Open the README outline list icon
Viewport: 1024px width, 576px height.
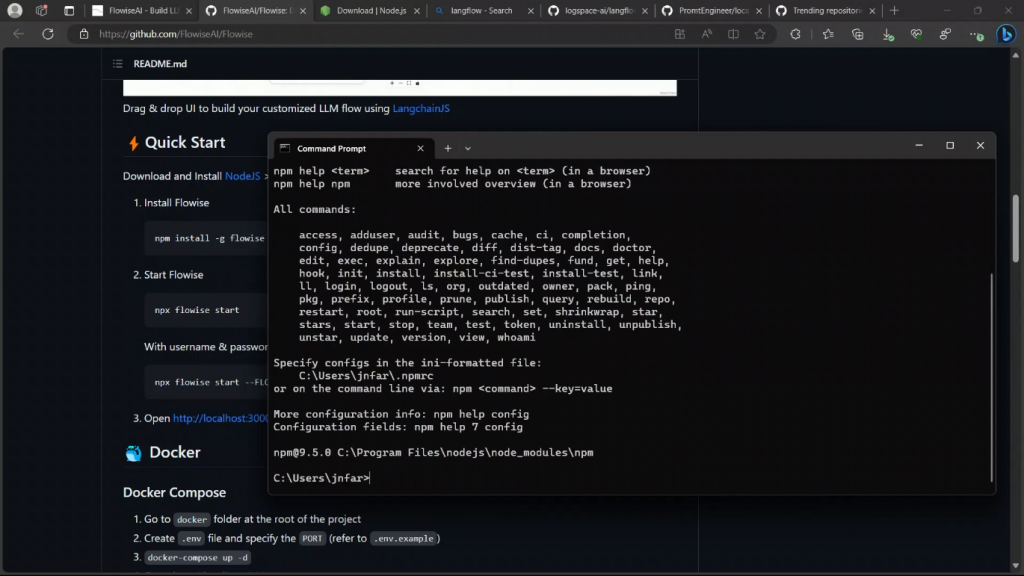pyautogui.click(x=118, y=64)
